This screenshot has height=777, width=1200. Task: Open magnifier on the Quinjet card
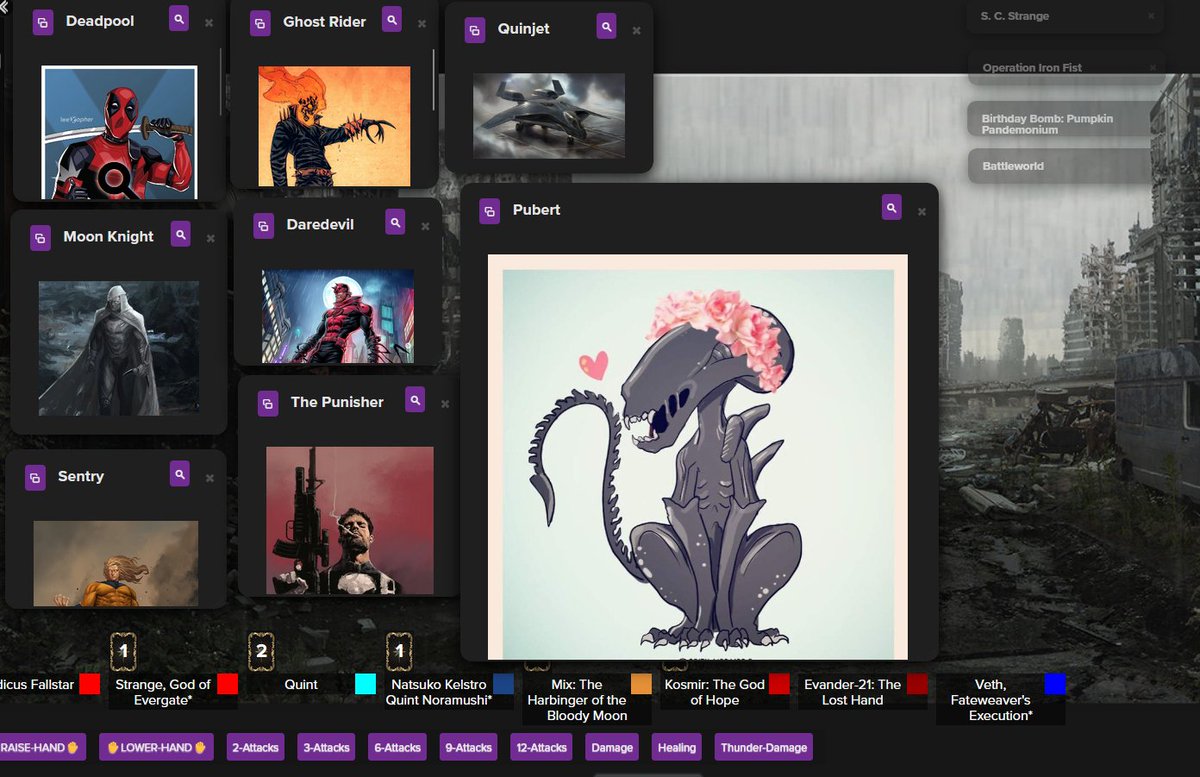pyautogui.click(x=606, y=27)
